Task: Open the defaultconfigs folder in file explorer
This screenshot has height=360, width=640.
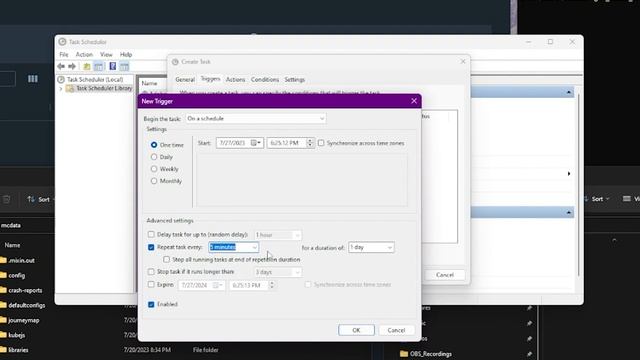Action: pos(27,305)
